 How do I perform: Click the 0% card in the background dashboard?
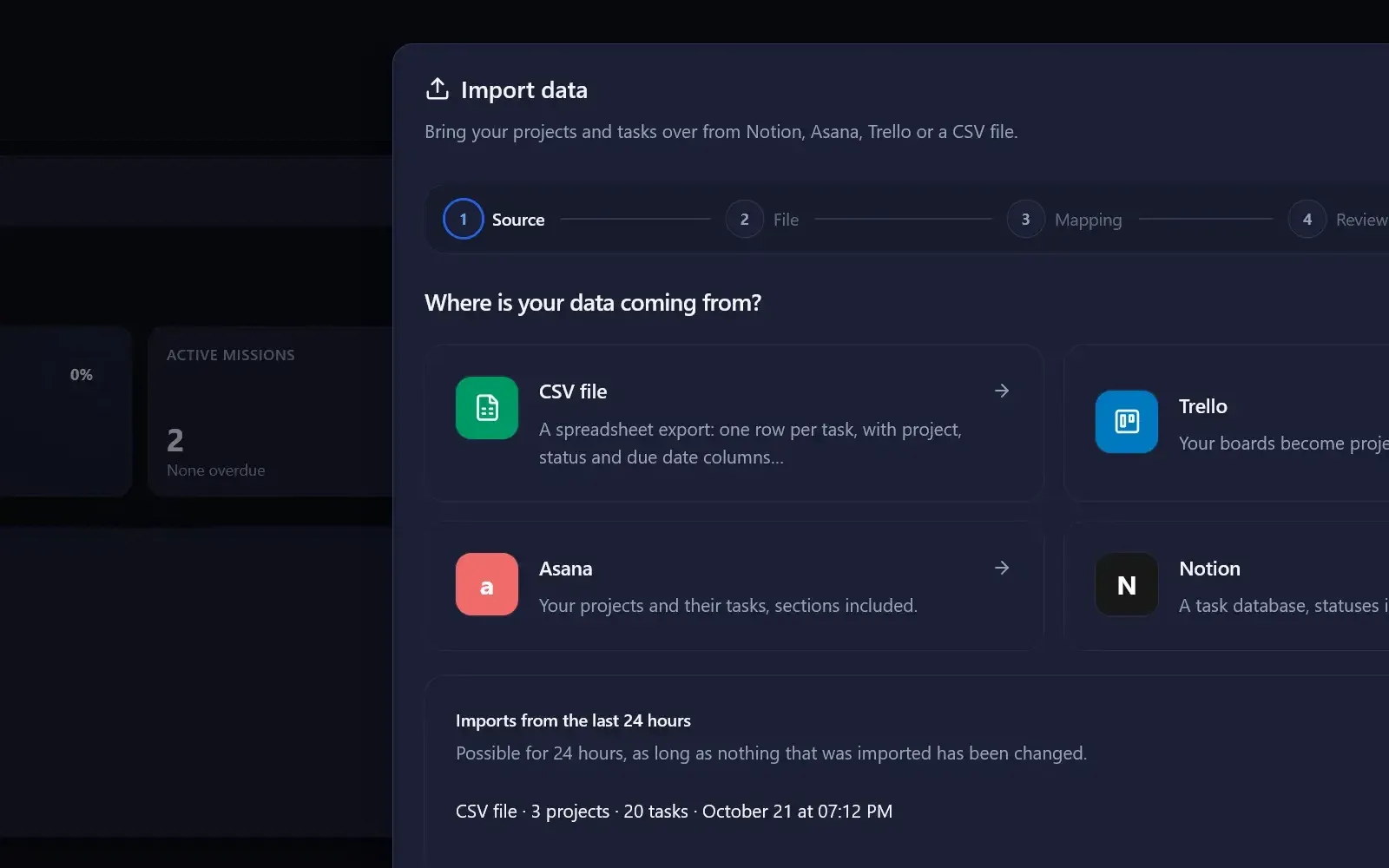pyautogui.click(x=65, y=411)
